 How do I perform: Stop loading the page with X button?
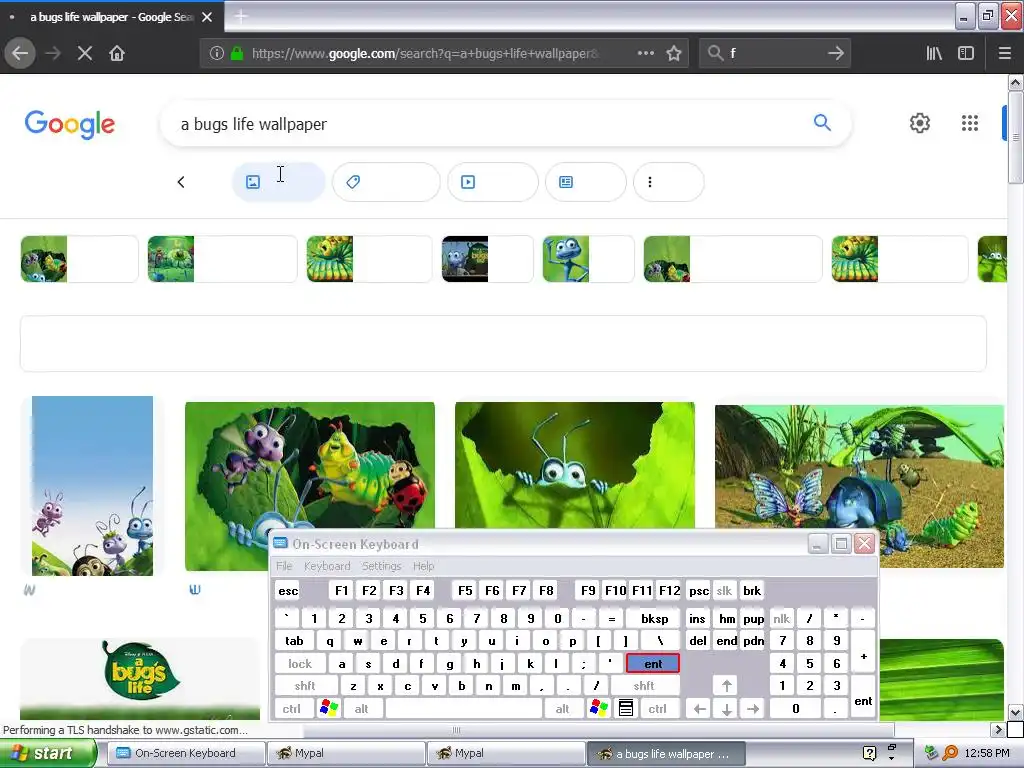click(85, 53)
